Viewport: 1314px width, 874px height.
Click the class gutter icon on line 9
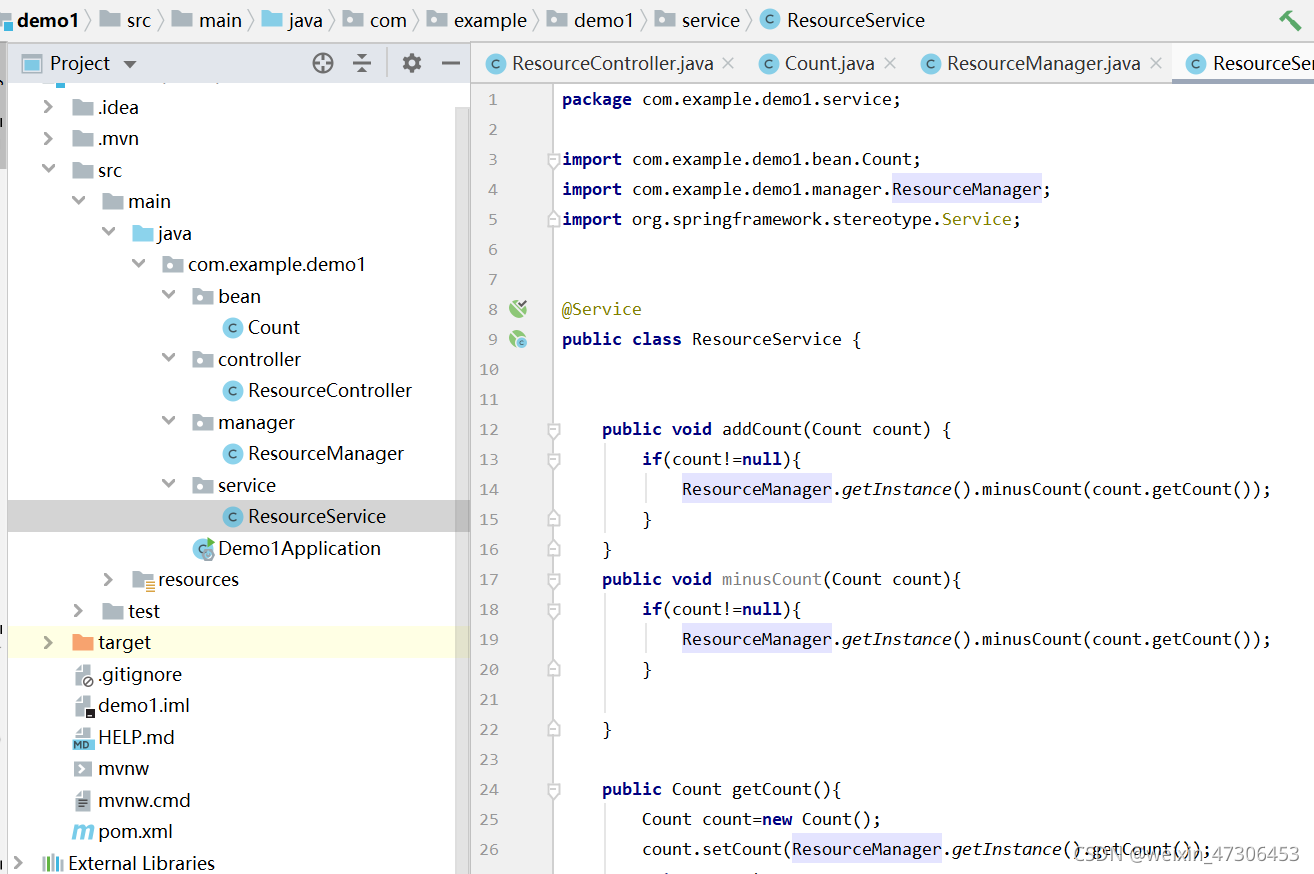518,339
